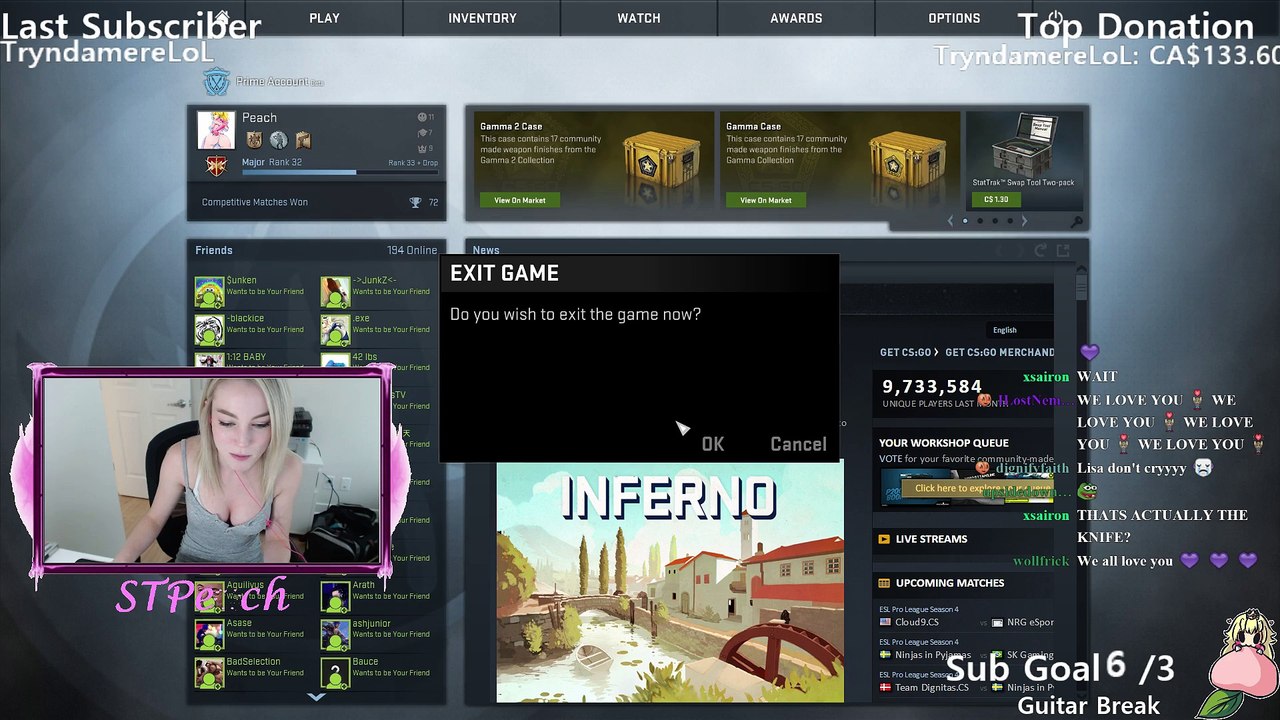Click ashjunior's friend avatar icon

click(335, 633)
